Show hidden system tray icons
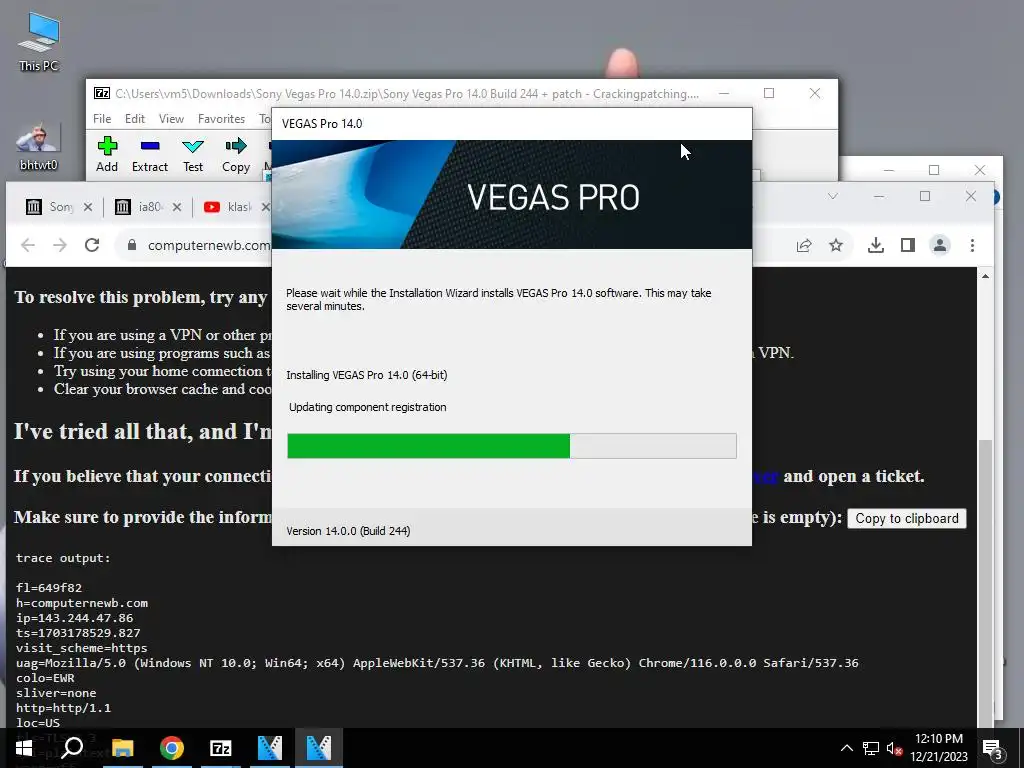Screen dimensions: 1024x768 pyautogui.click(x=846, y=748)
